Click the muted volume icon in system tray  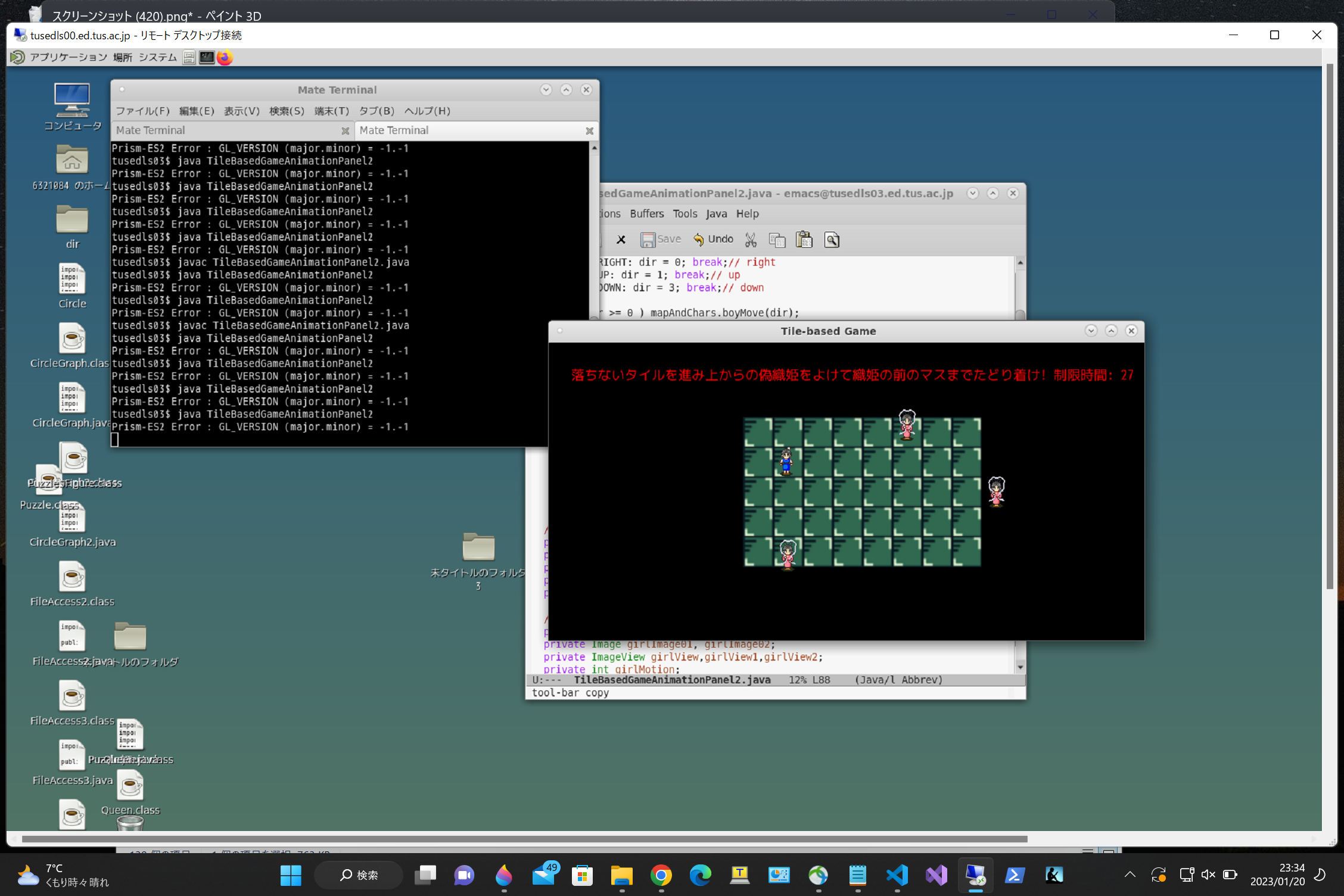[x=1208, y=875]
